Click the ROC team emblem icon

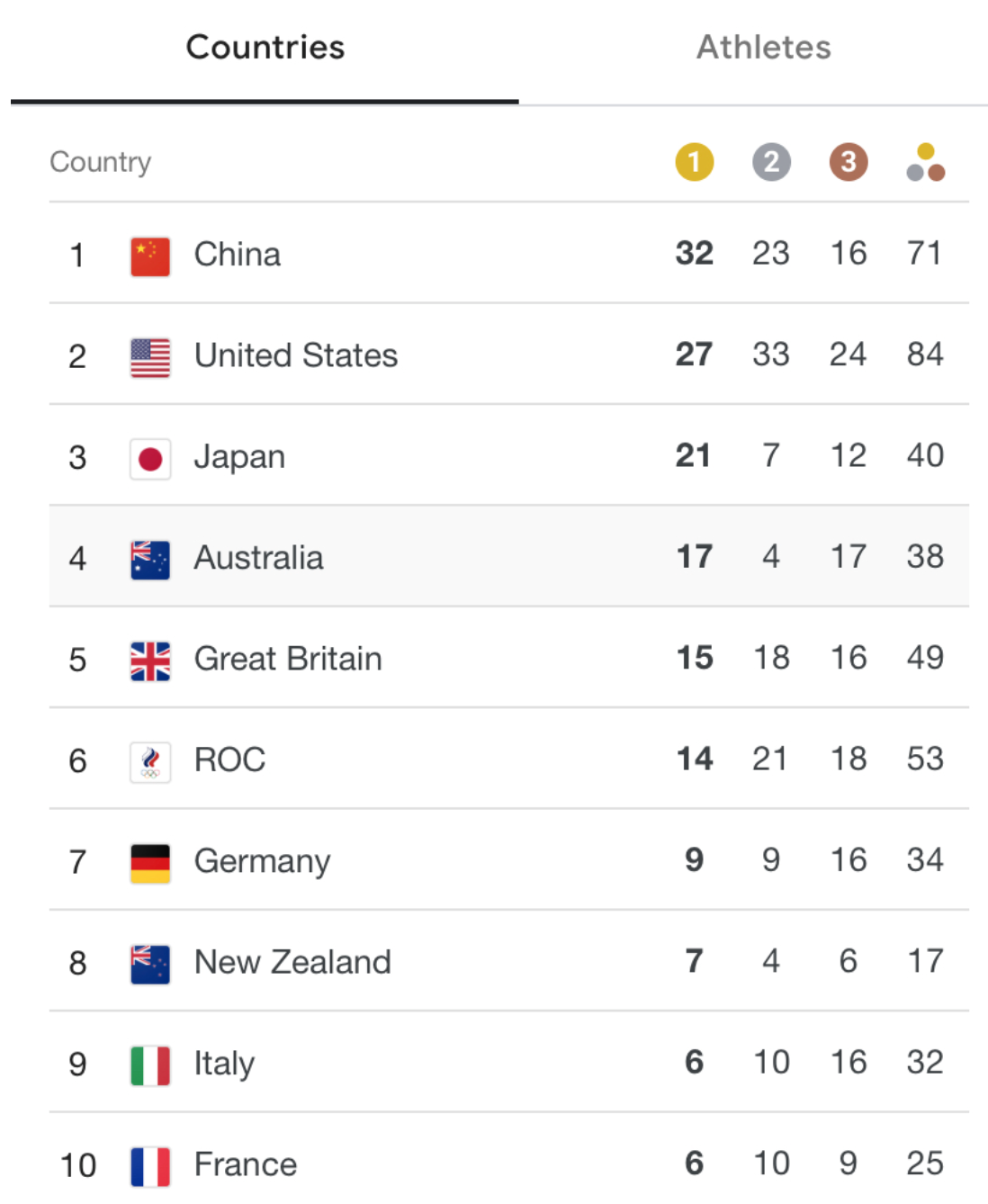coord(150,762)
